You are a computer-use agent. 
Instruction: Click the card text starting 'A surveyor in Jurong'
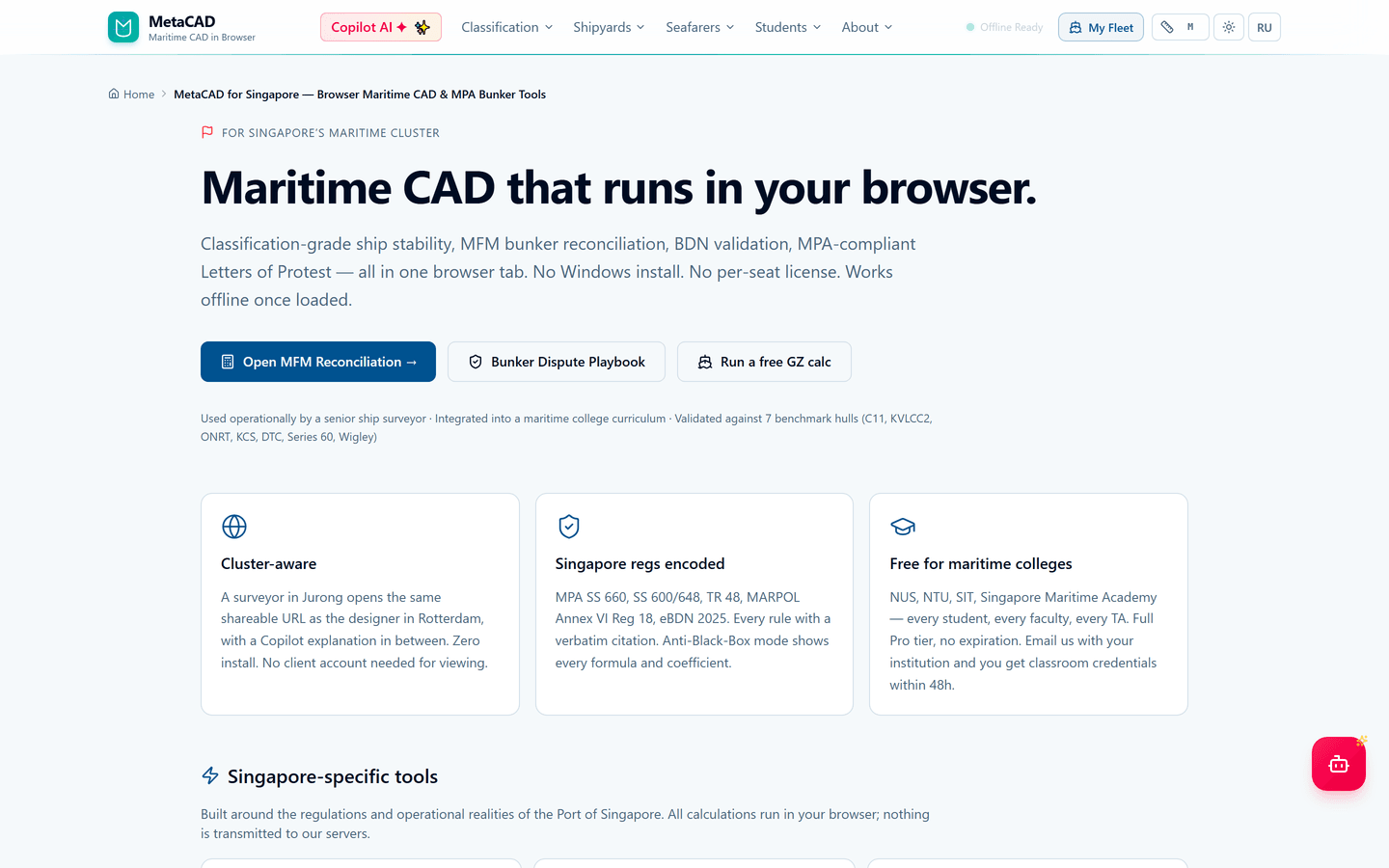click(354, 630)
